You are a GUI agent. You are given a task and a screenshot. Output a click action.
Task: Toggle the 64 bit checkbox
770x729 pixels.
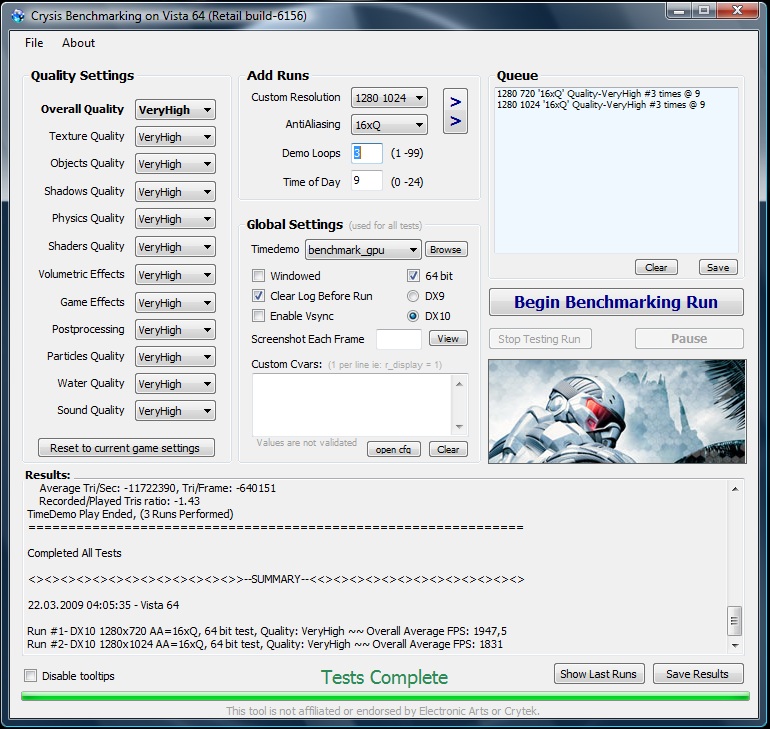(x=413, y=276)
